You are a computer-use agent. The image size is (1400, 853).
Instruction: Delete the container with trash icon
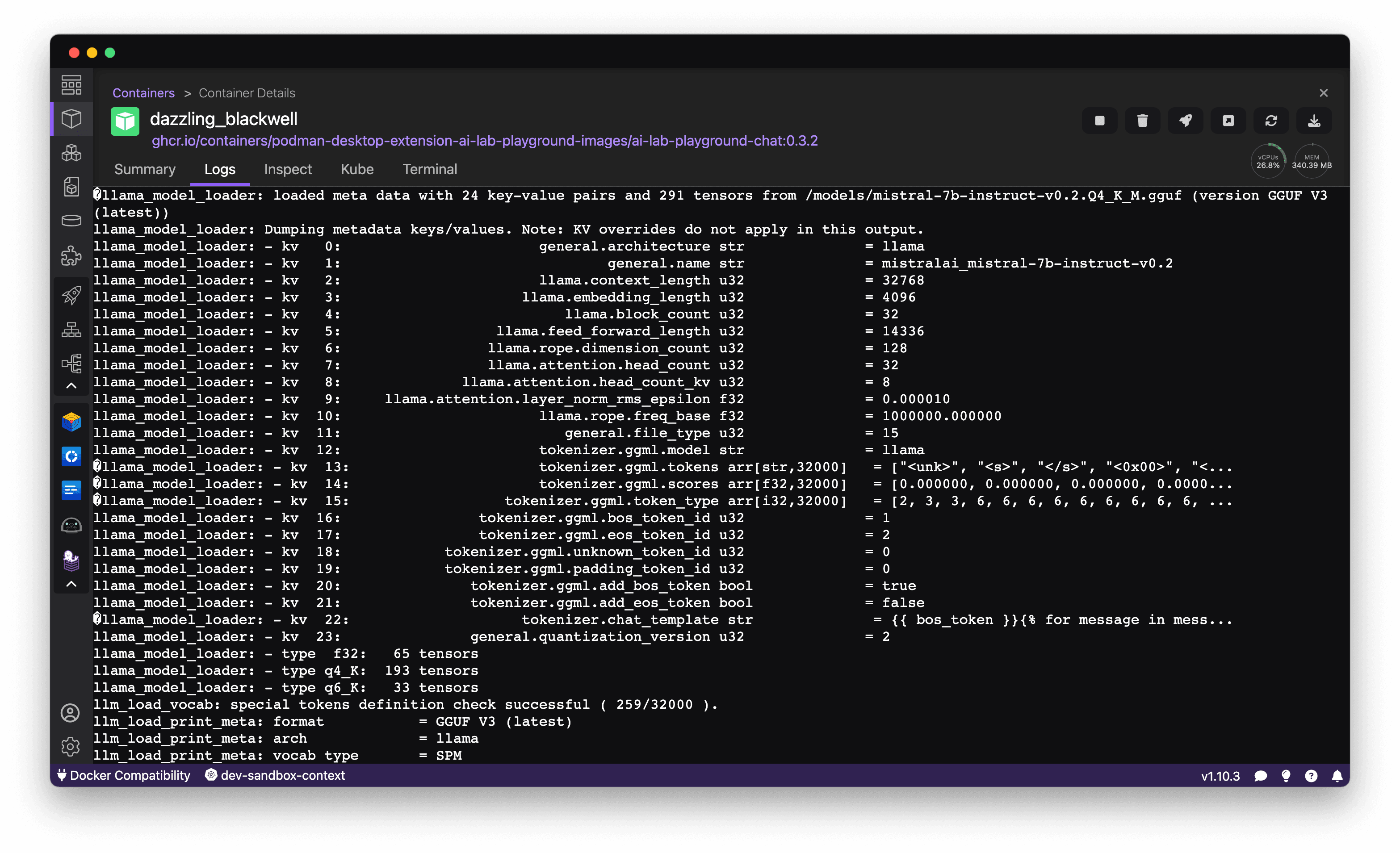click(1142, 121)
